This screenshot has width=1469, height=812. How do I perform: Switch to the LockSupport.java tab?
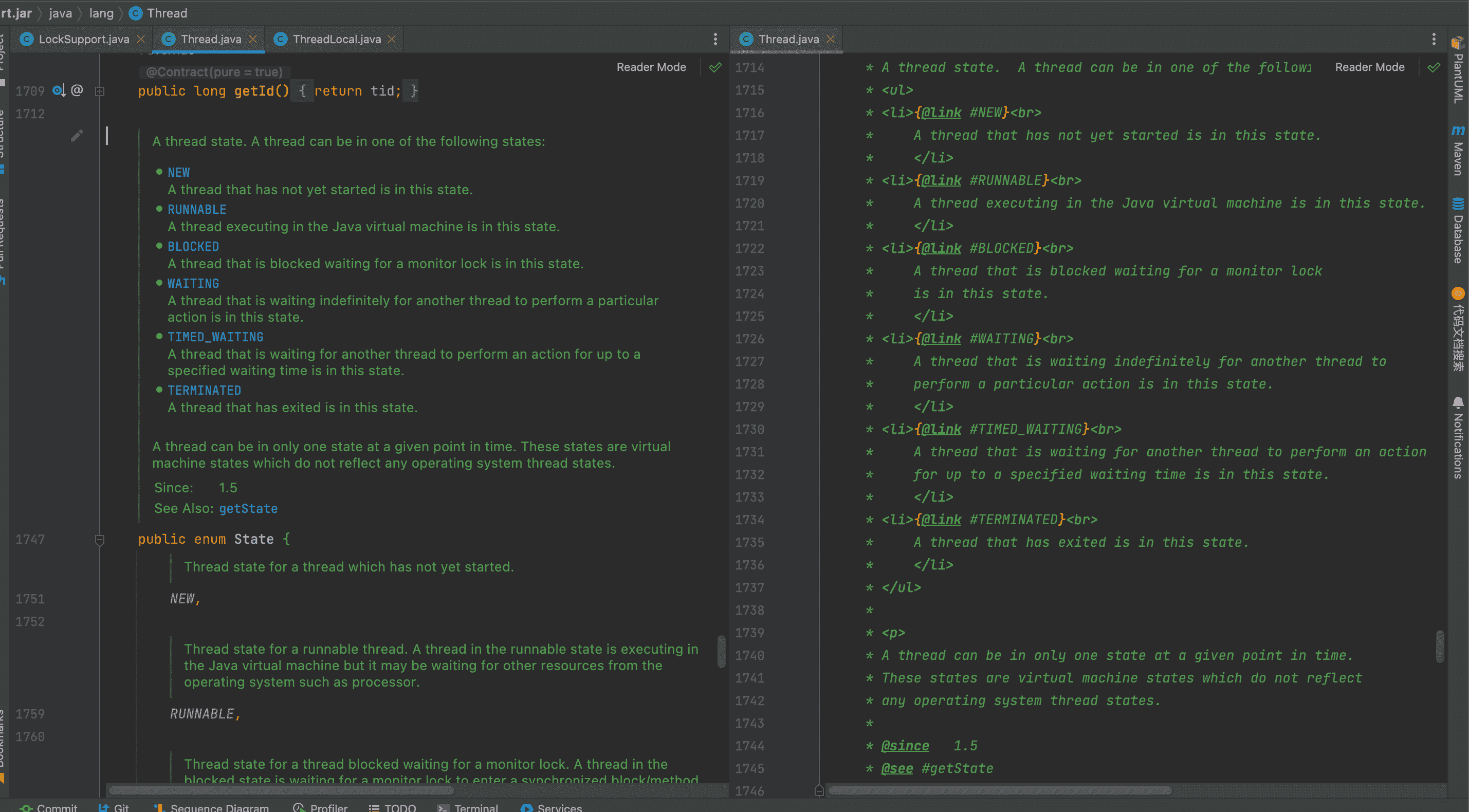click(x=83, y=39)
